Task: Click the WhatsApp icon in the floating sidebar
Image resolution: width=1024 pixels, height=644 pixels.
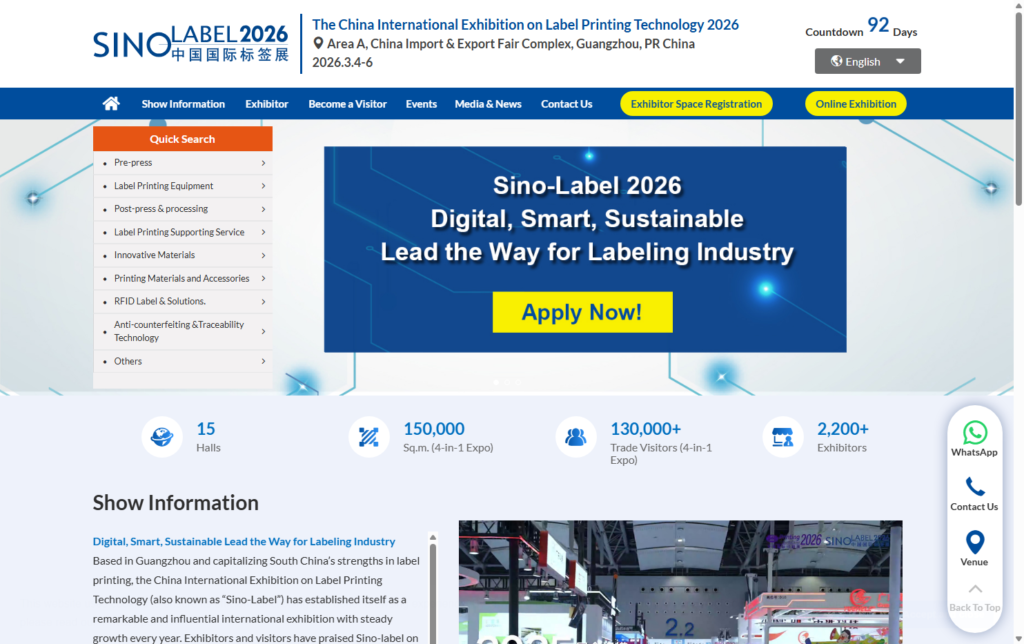Action: [974, 434]
